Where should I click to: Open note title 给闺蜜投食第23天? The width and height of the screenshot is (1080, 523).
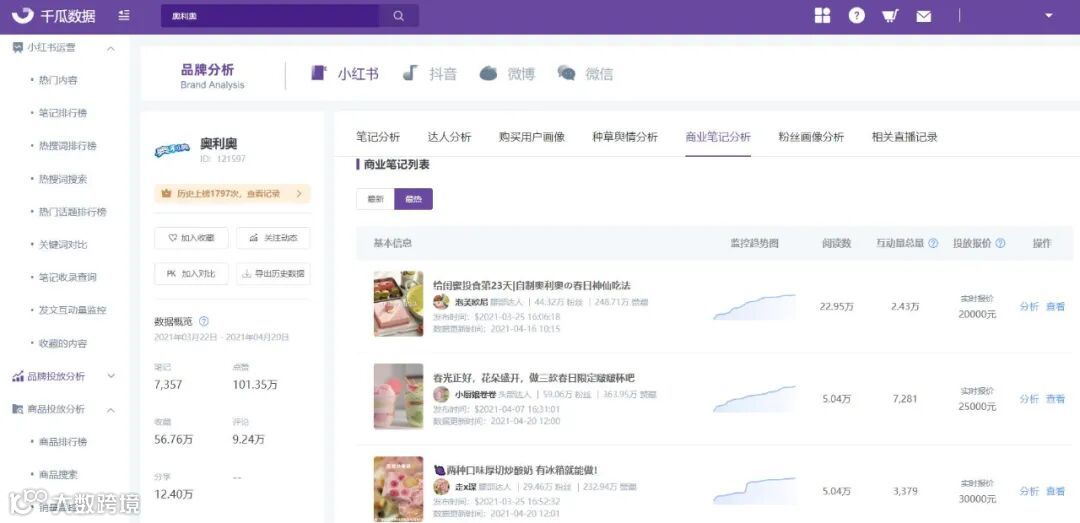point(532,285)
